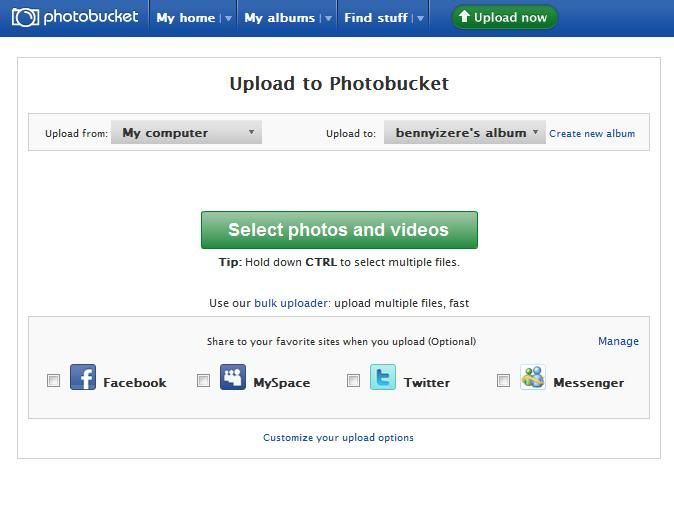Enable the Facebook sharing checkbox
Screen dimensions: 674x506
coord(54,380)
